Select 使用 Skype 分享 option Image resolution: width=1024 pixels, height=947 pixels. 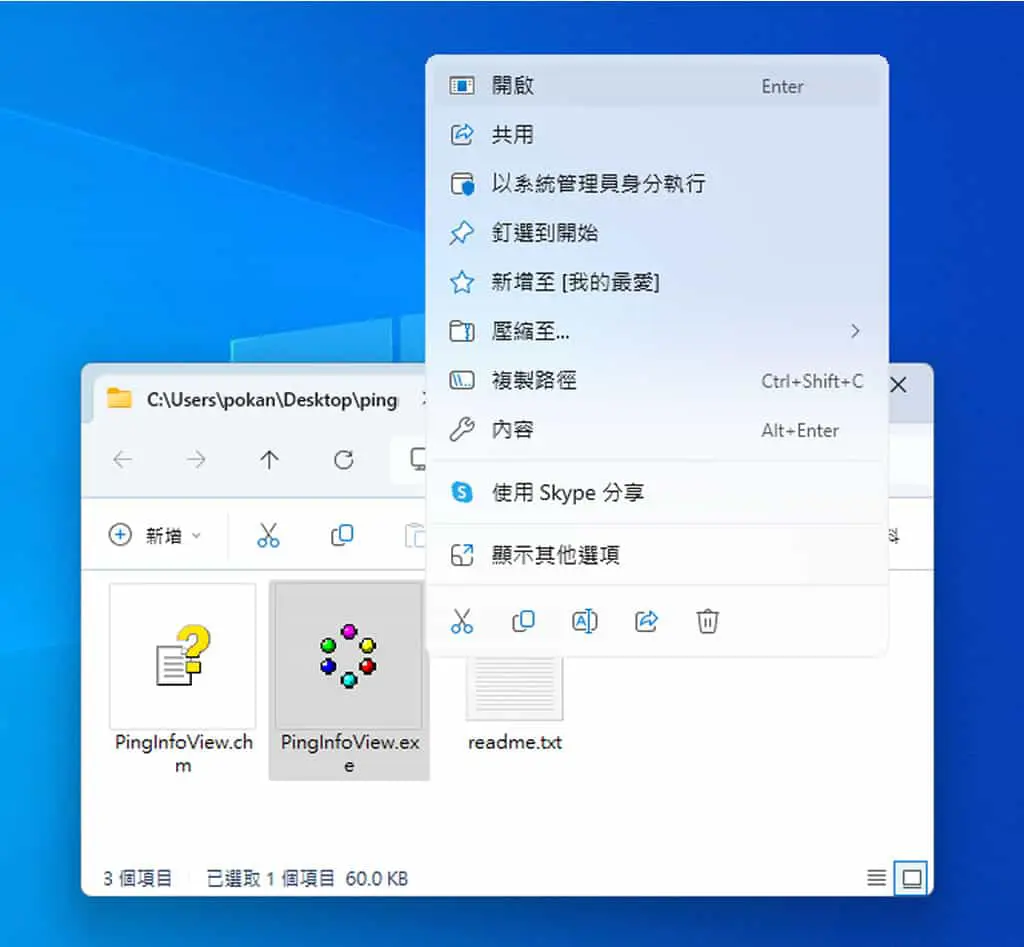(657, 492)
